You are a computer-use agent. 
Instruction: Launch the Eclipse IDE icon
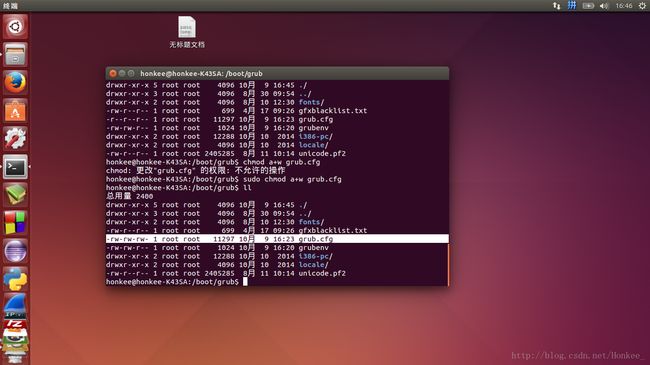pos(15,251)
